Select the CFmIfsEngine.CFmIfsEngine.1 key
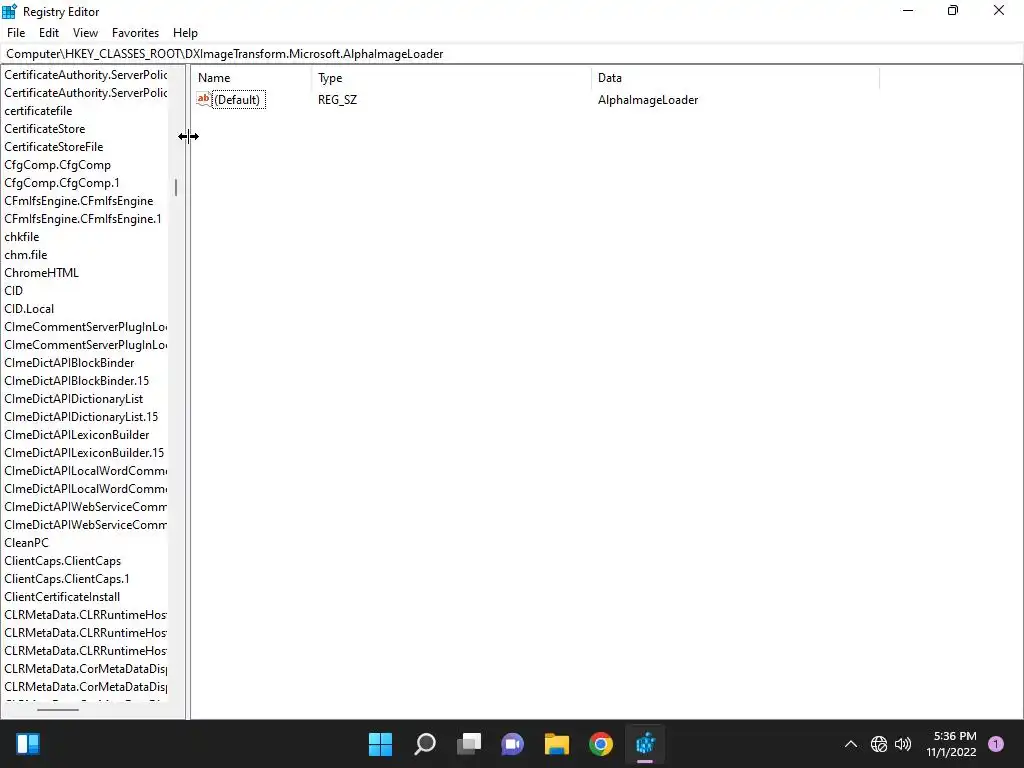 (83, 219)
